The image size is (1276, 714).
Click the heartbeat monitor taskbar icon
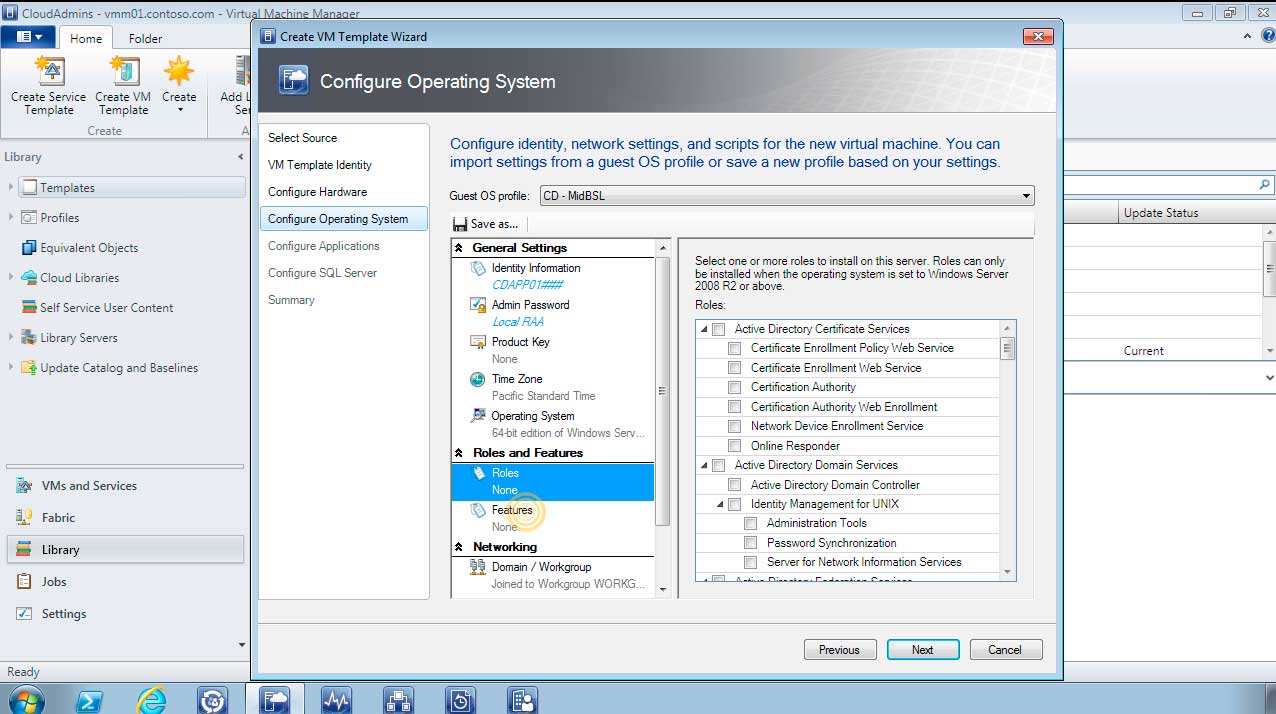(336, 700)
